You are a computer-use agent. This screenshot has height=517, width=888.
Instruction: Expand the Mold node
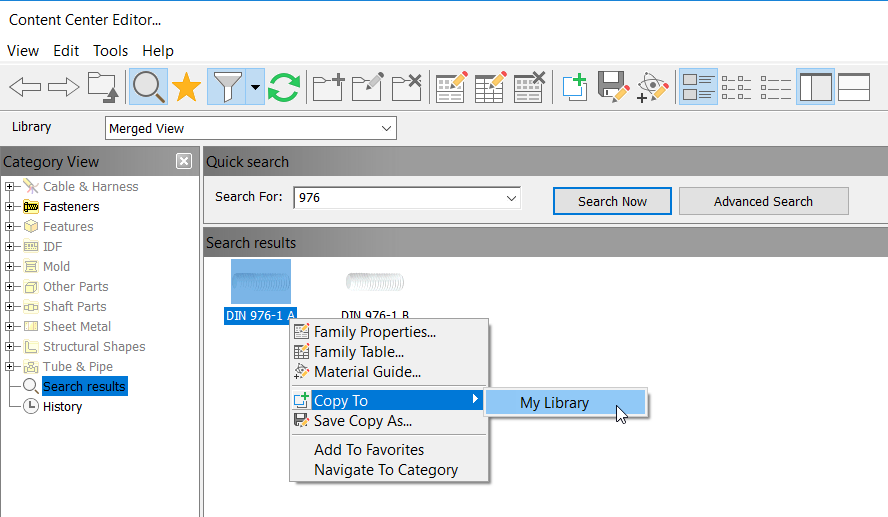[x=9, y=267]
